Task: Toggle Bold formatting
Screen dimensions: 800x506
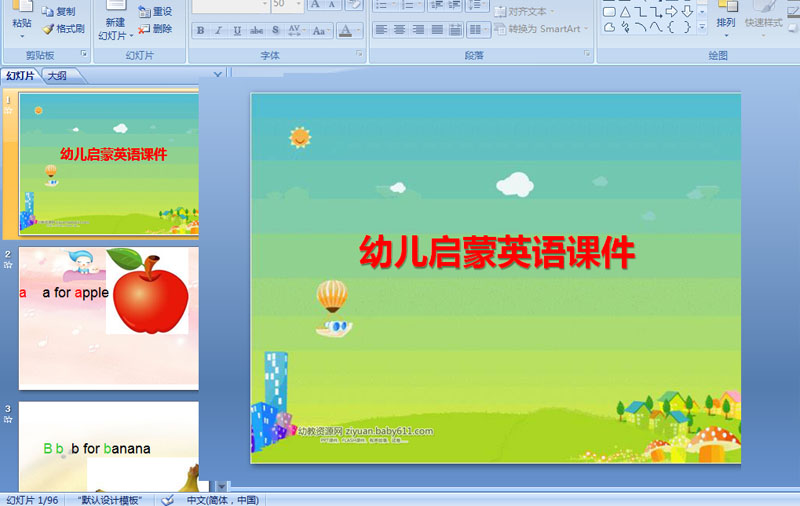Action: point(201,31)
